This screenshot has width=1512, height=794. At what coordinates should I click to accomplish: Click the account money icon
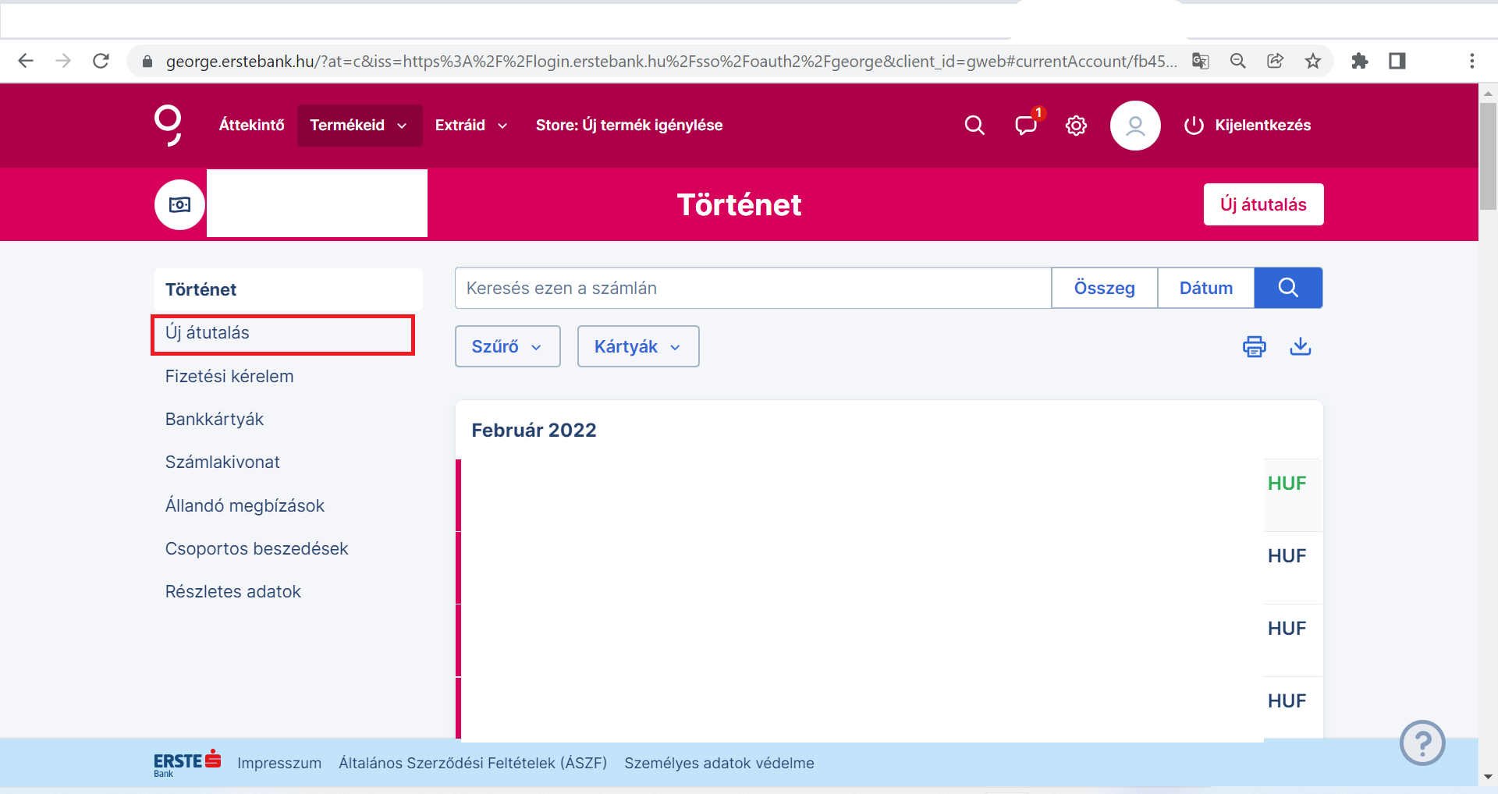[179, 204]
